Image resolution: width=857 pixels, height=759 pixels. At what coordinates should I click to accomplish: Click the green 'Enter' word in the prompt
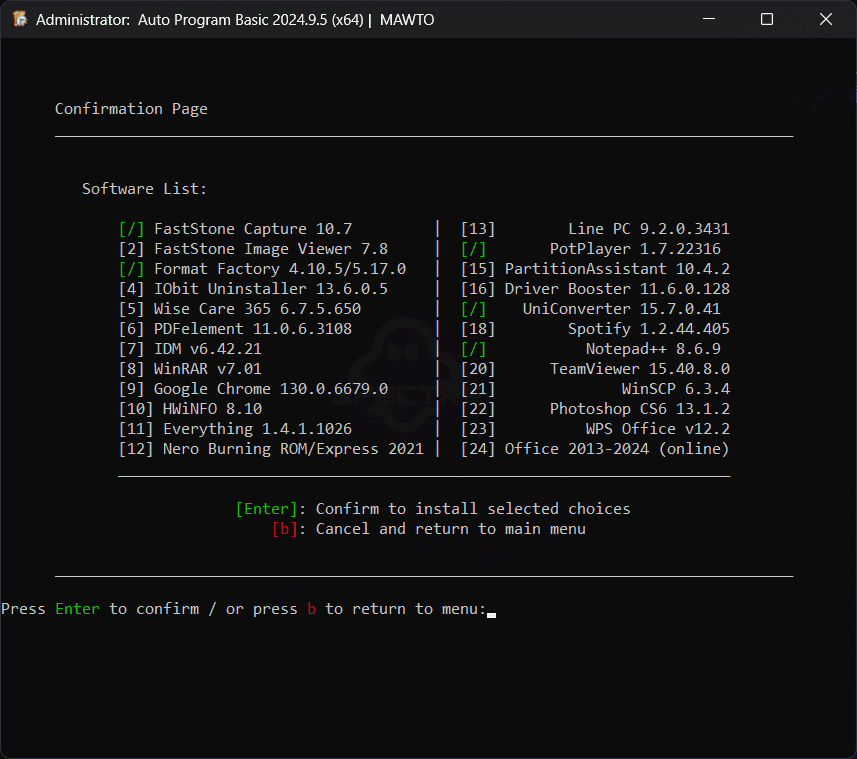78,609
